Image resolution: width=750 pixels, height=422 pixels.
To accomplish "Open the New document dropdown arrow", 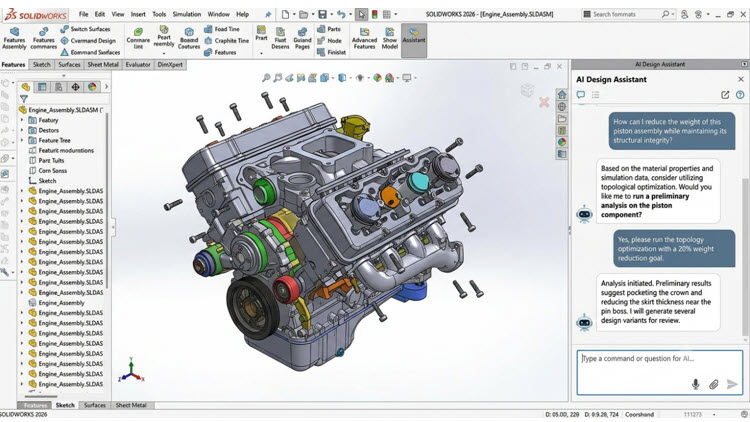I will (x=294, y=14).
